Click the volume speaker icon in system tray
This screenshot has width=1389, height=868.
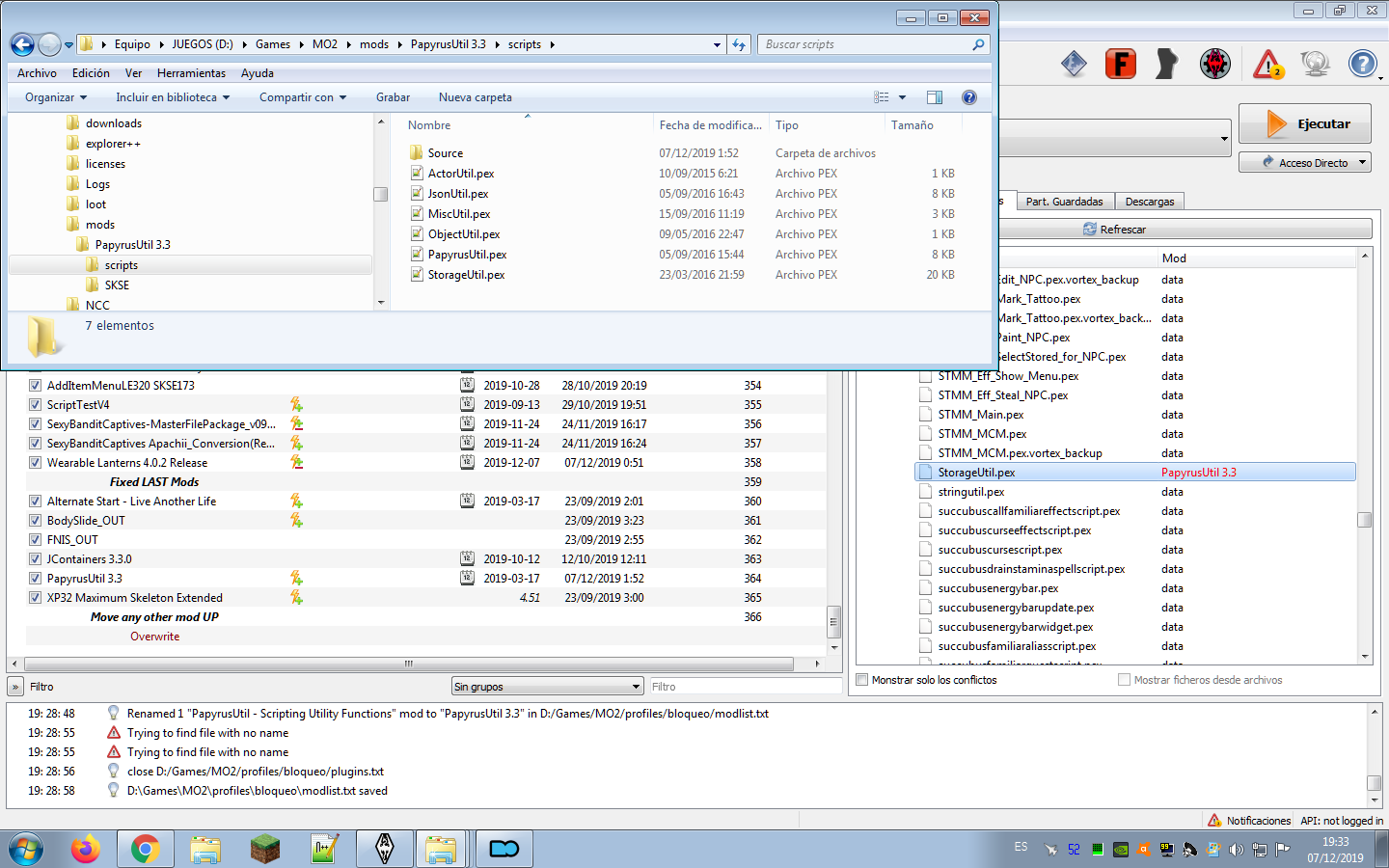pos(1236,850)
